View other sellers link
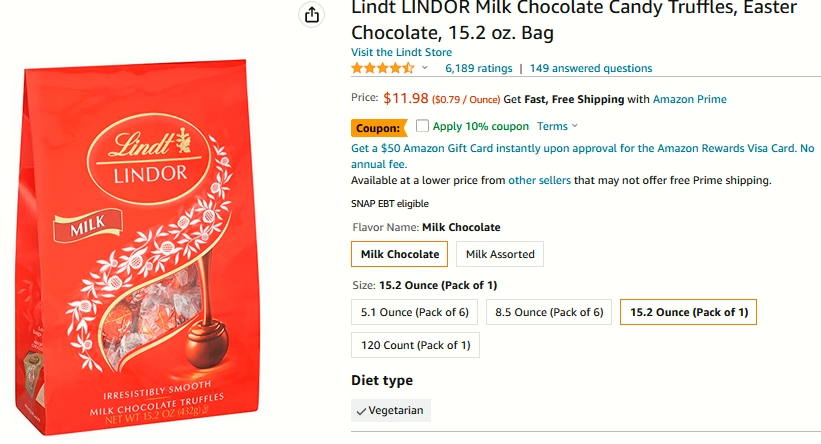Image resolution: width=821 pixels, height=444 pixels. coord(539,180)
